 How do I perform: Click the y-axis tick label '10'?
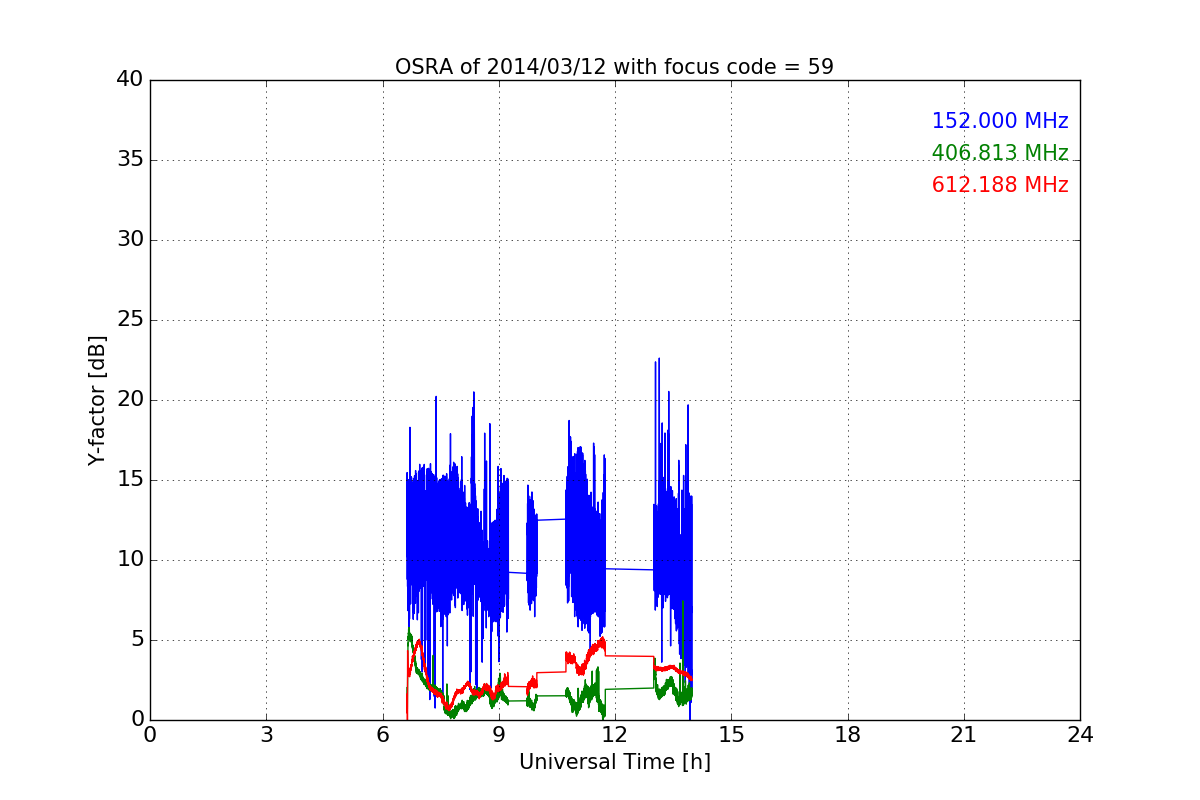pyautogui.click(x=129, y=560)
